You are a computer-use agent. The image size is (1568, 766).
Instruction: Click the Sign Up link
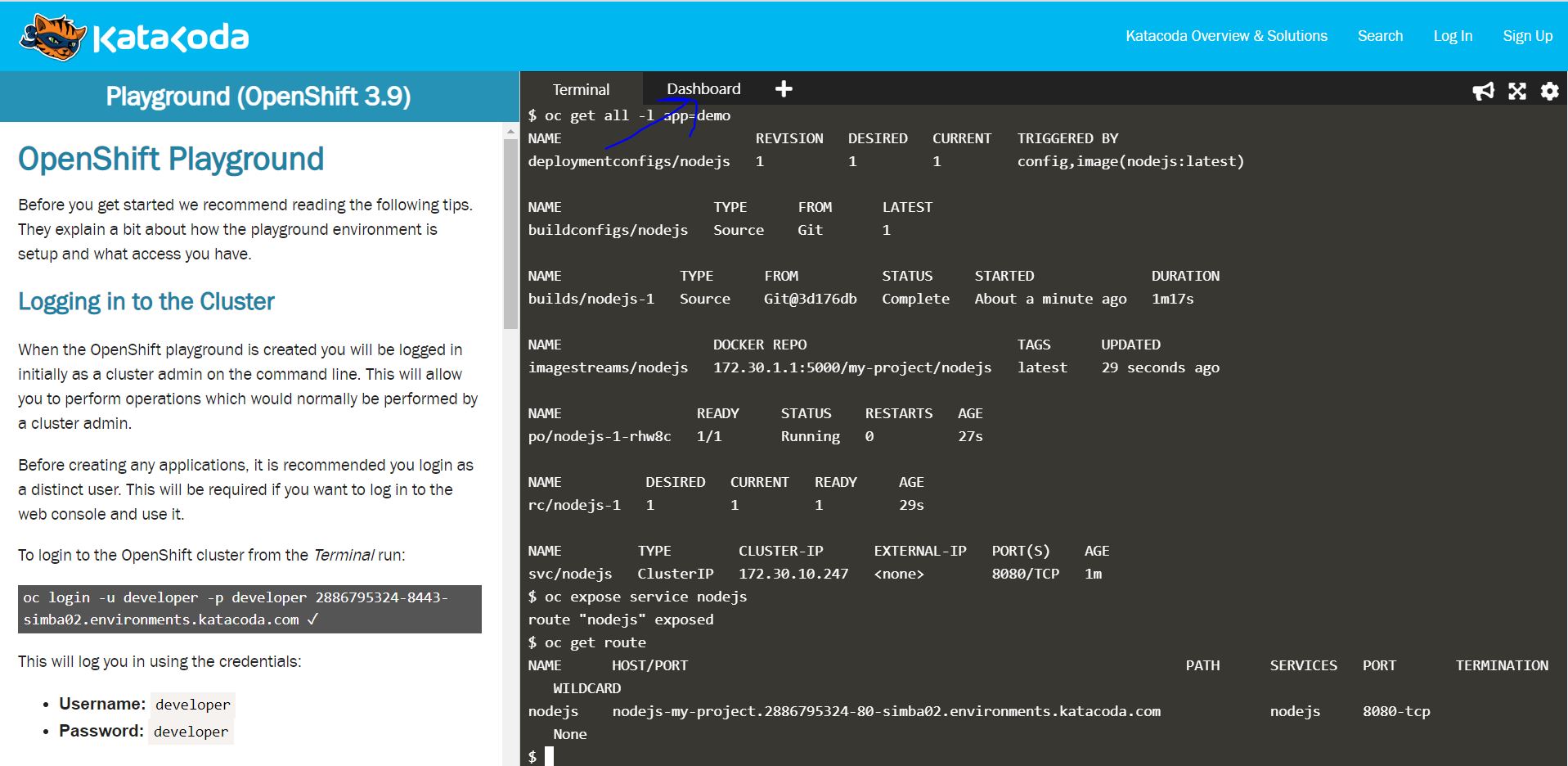[x=1527, y=36]
